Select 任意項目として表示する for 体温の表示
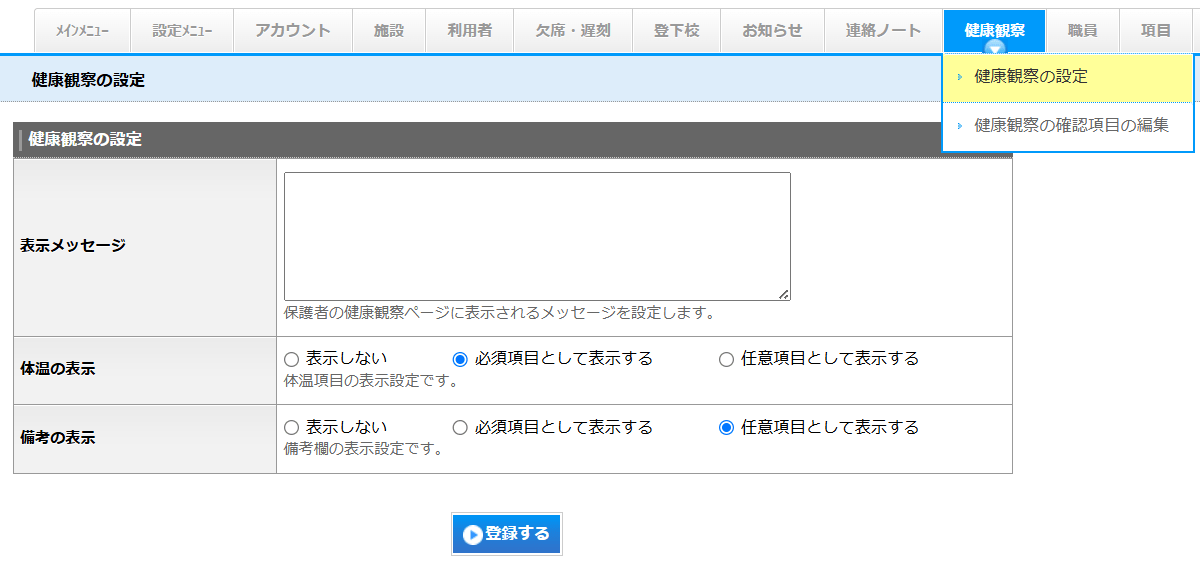Viewport: 1200px width, 573px height. pos(726,359)
